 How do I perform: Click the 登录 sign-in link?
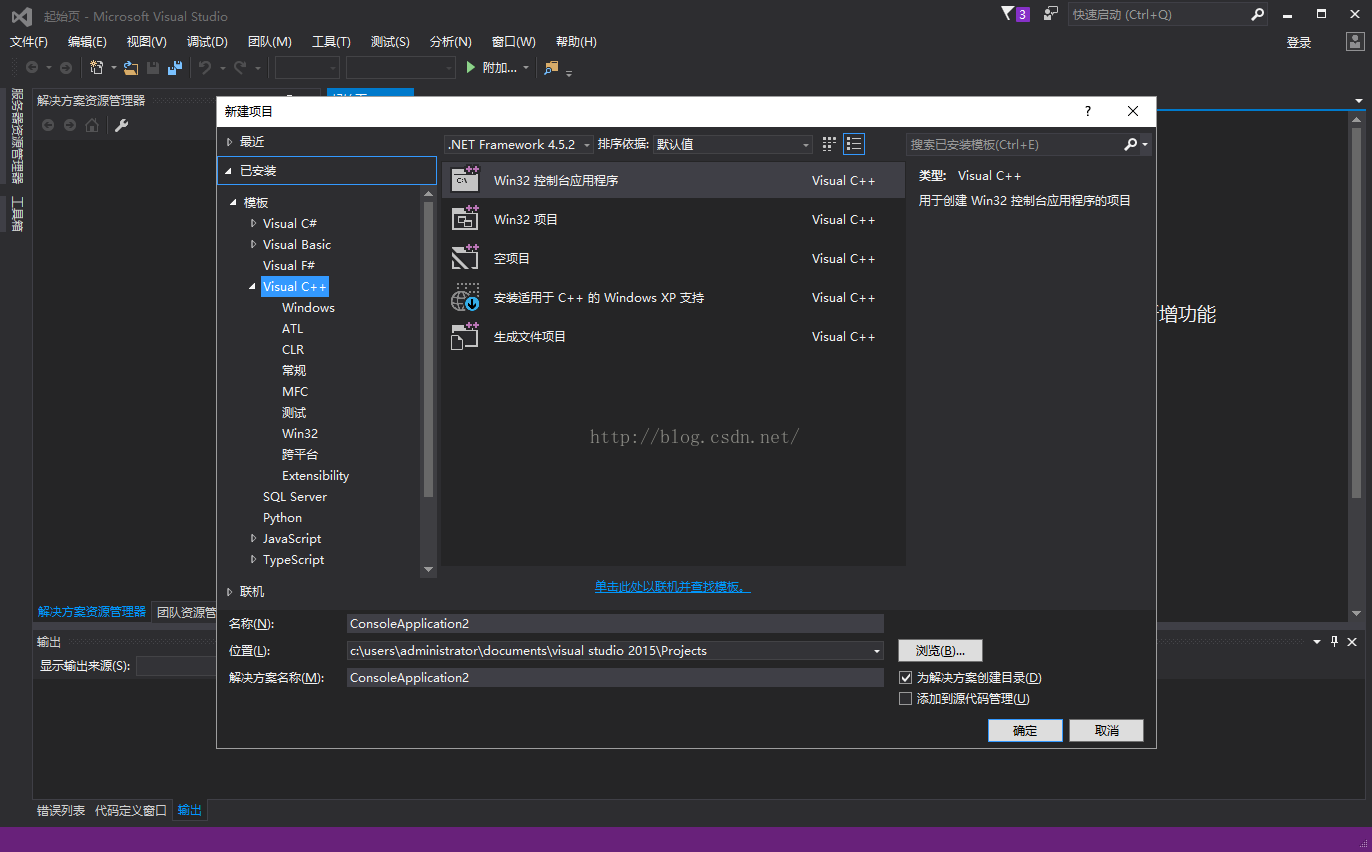[x=1299, y=42]
